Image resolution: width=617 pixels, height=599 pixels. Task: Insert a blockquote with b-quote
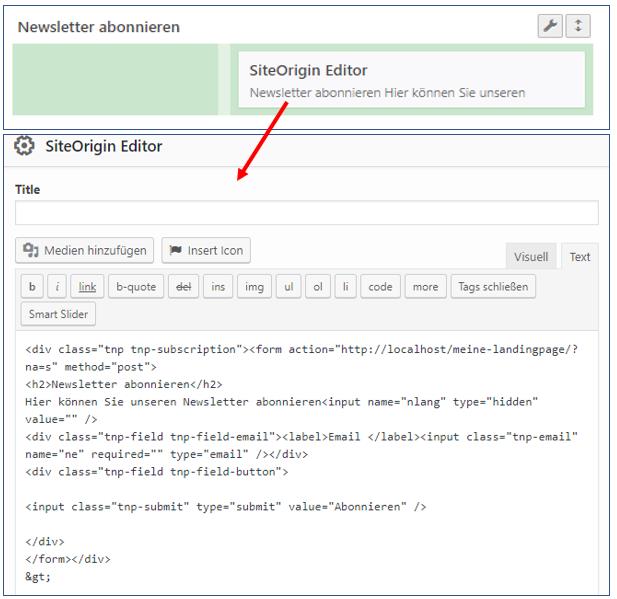(135, 287)
